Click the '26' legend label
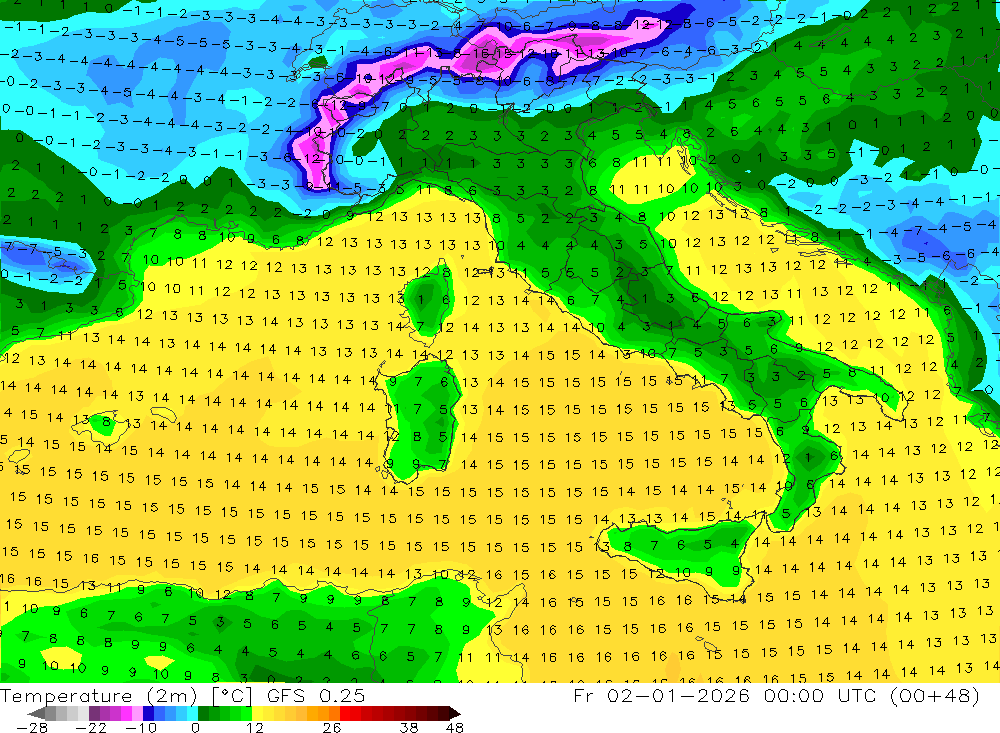This screenshot has width=1000, height=733. click(331, 728)
